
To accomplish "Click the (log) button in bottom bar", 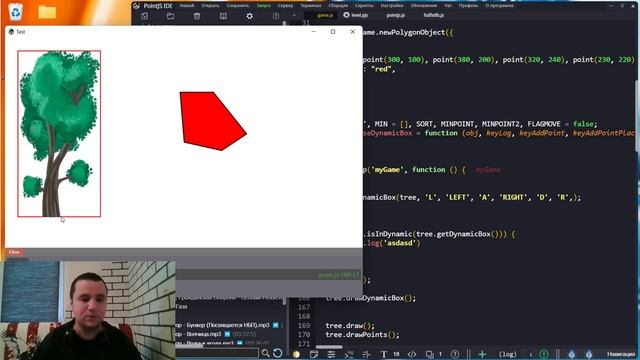I will pos(507,354).
